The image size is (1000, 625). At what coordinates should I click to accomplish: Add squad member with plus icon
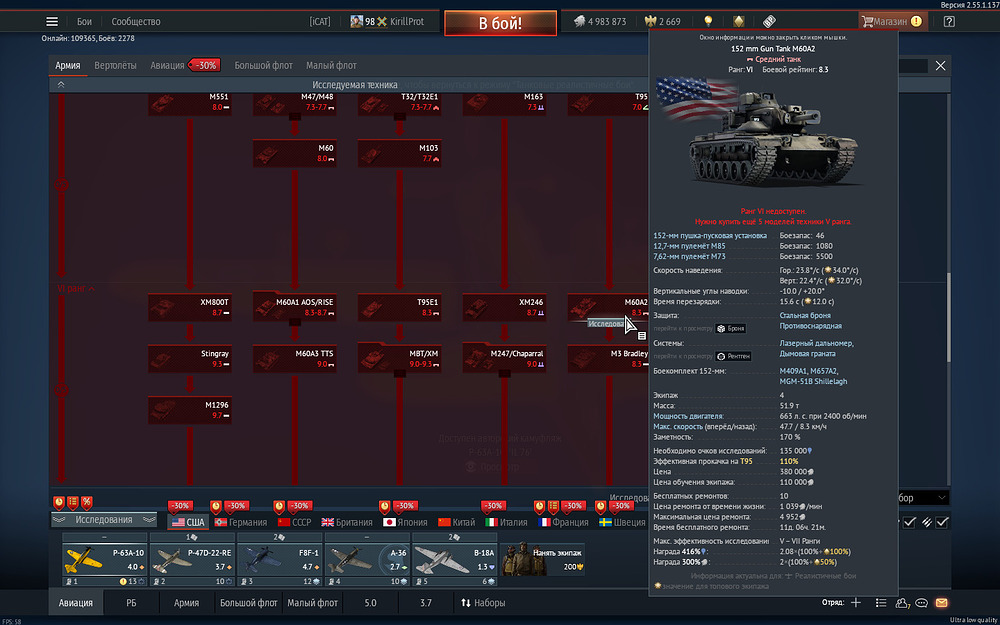[x=856, y=603]
